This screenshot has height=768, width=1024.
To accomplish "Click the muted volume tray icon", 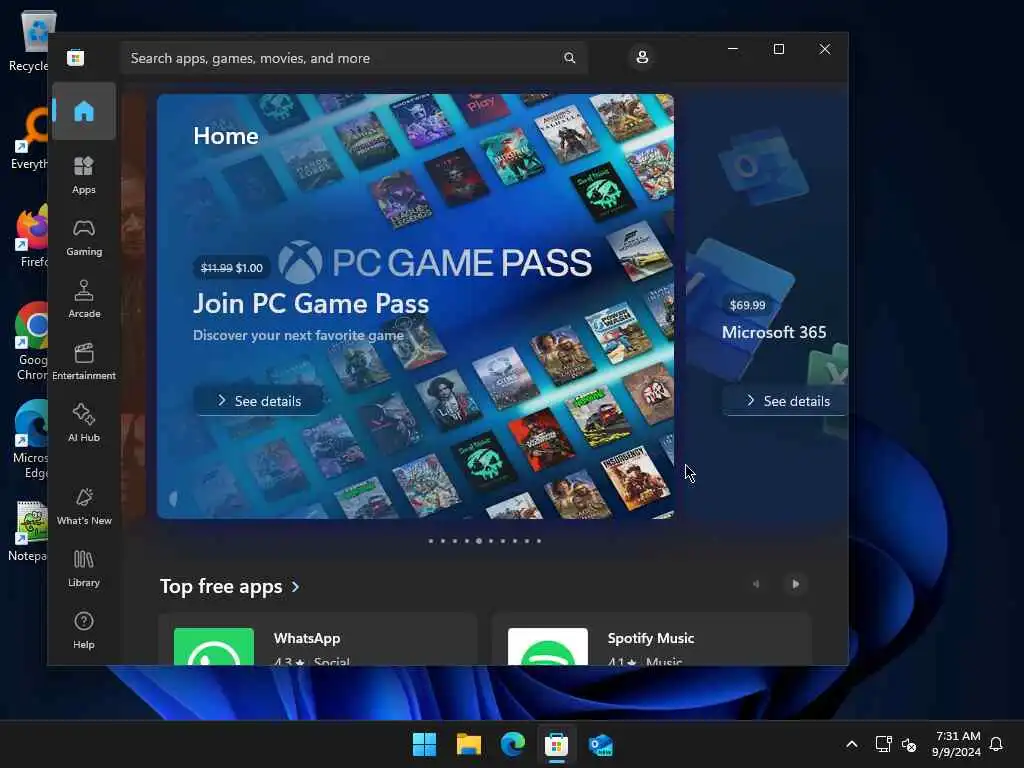I will (x=908, y=744).
